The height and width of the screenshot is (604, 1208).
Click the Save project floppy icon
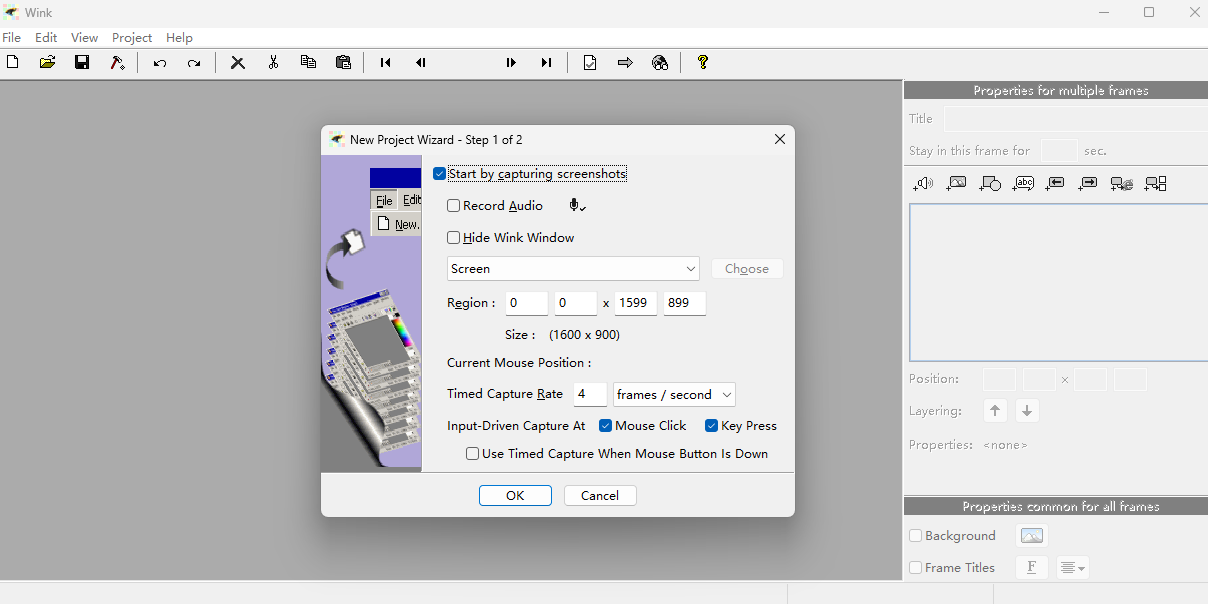82,63
